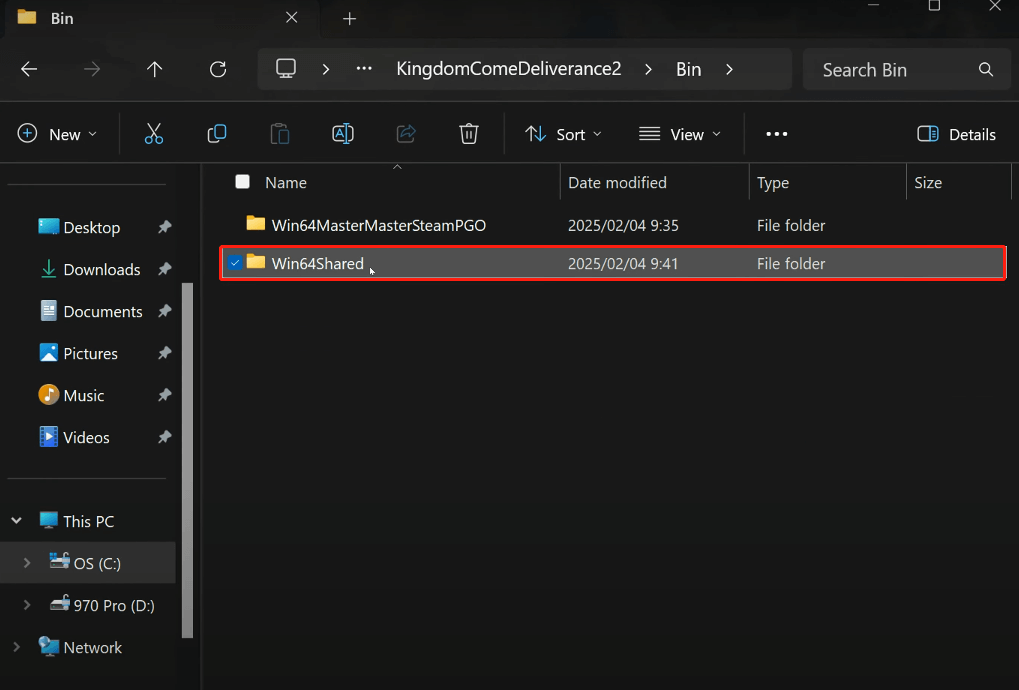Select Network in the navigation pane

[x=92, y=647]
